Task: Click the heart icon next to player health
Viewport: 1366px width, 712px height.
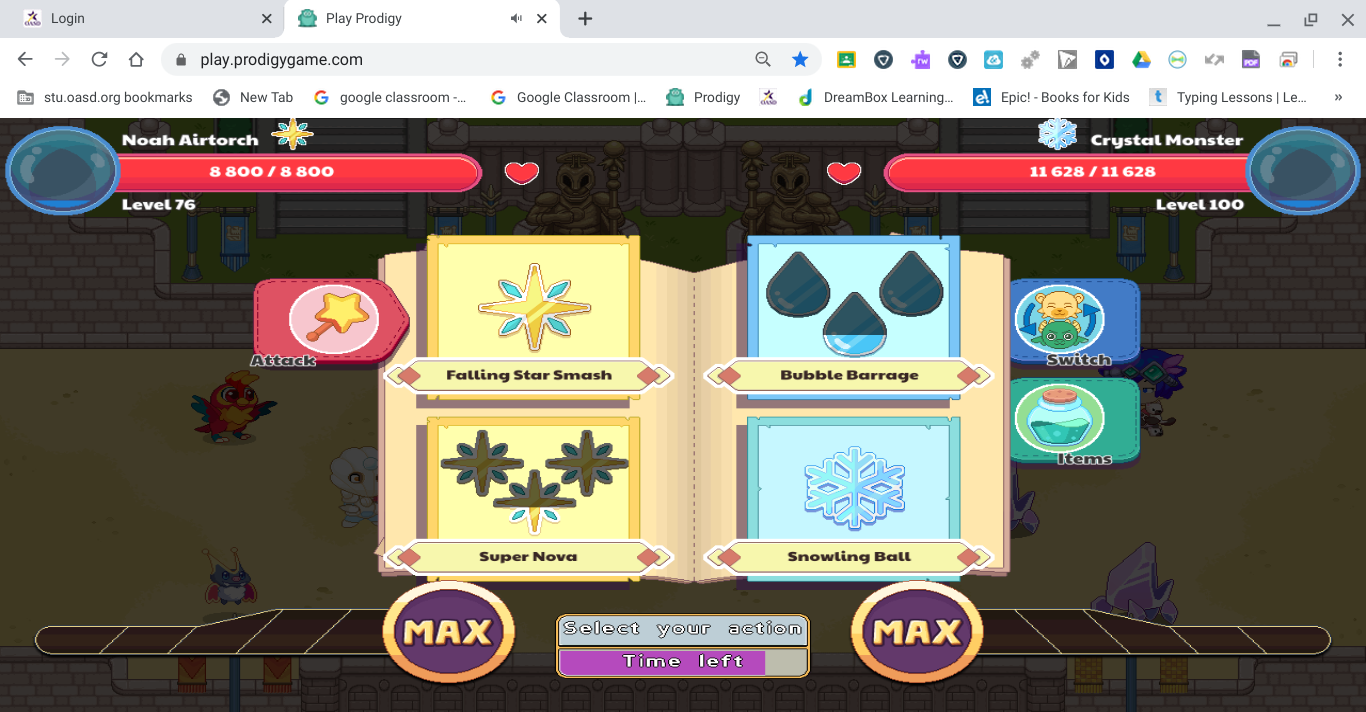Action: 521,173
